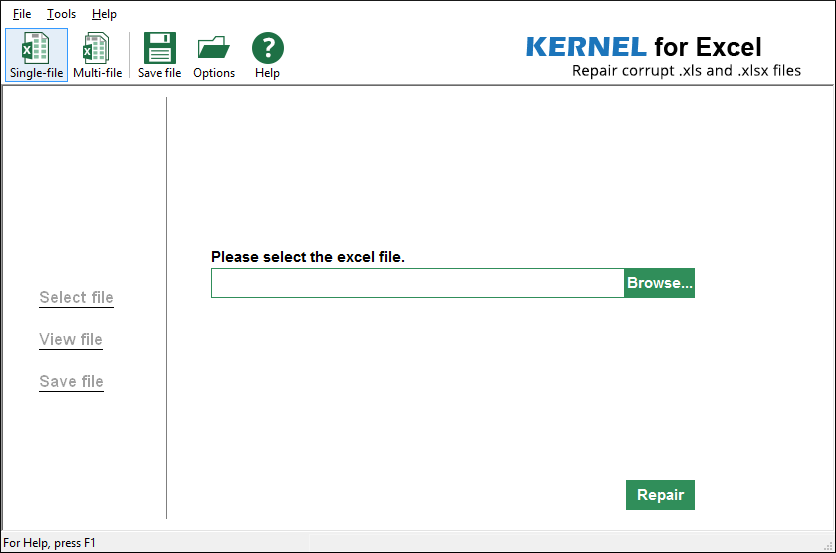
Task: Click the green Repair button
Action: pos(660,495)
